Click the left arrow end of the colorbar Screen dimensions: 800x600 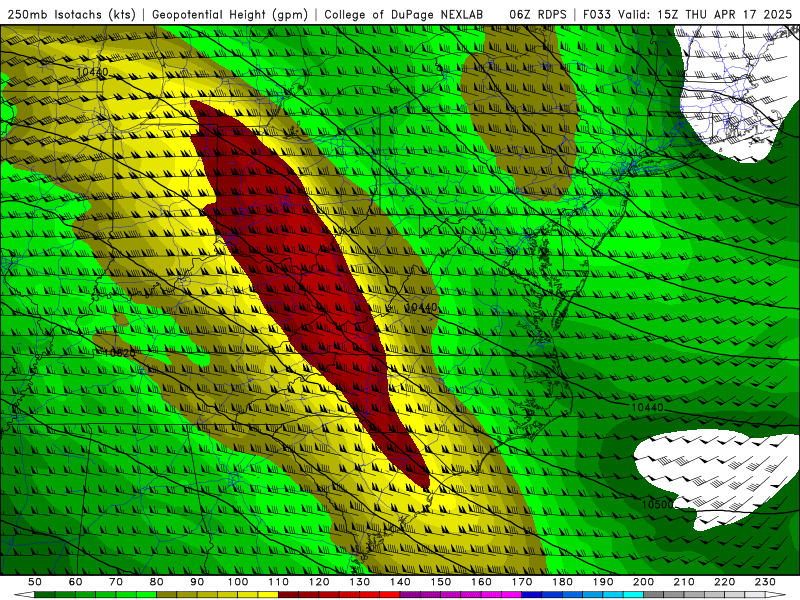click(24, 595)
